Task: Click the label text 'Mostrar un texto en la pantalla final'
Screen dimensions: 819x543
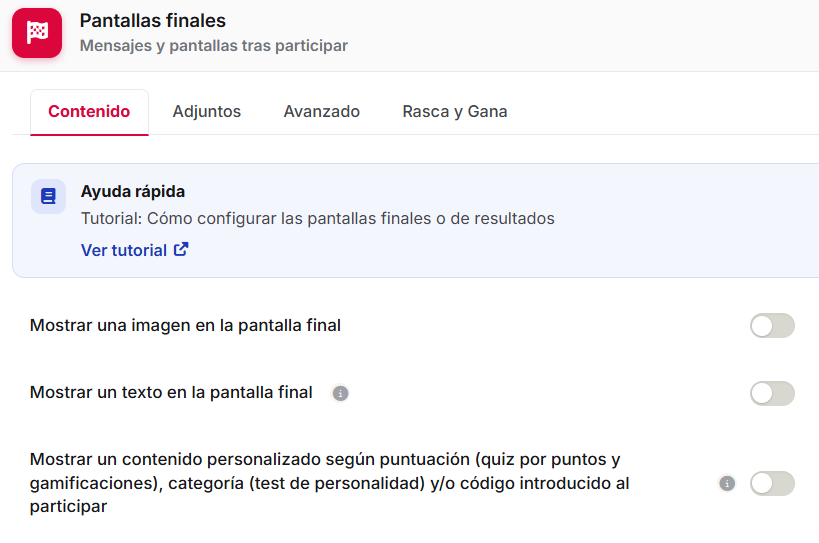Action: pyautogui.click(x=171, y=392)
